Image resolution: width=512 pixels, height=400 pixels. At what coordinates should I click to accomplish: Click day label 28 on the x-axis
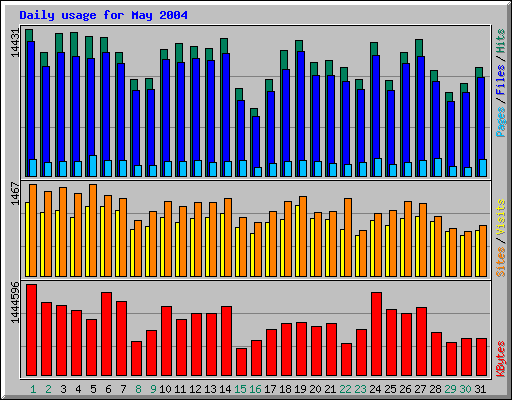click(x=435, y=389)
